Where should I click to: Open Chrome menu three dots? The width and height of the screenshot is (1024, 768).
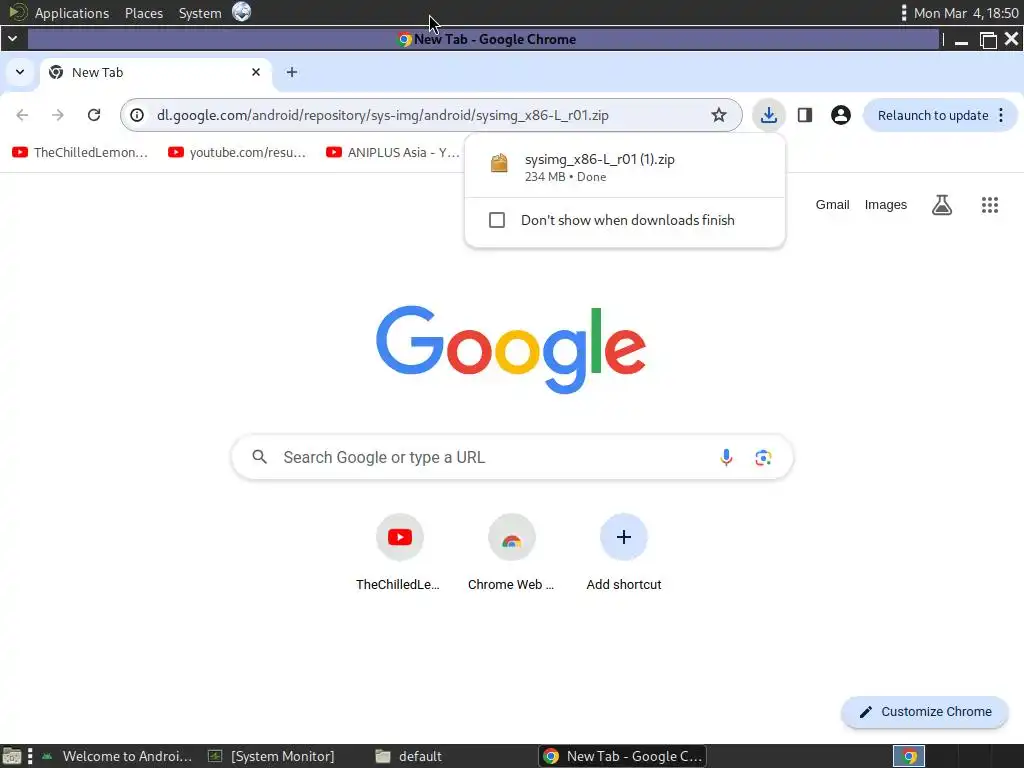tap(1001, 115)
